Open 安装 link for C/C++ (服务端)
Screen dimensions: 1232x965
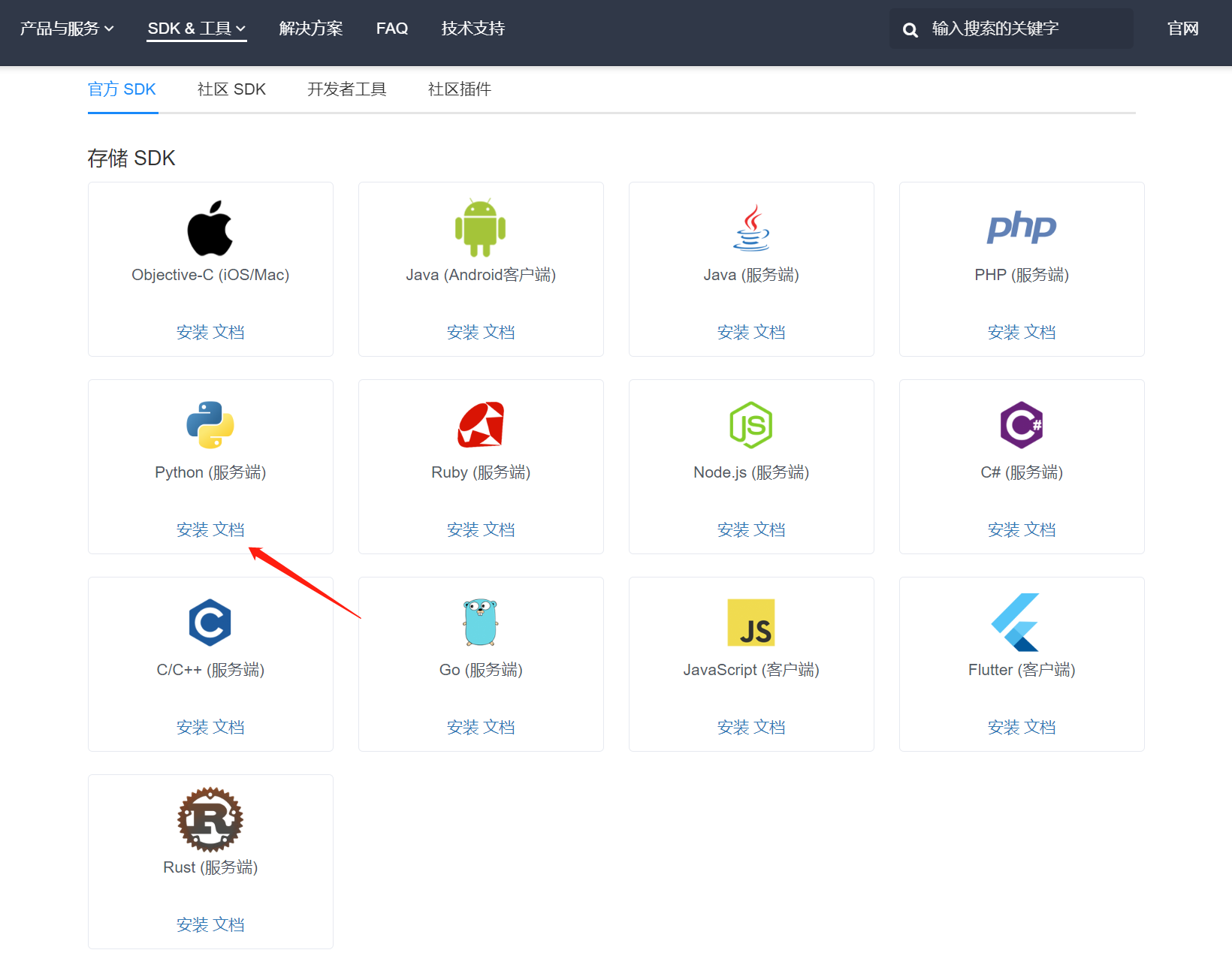click(x=192, y=727)
